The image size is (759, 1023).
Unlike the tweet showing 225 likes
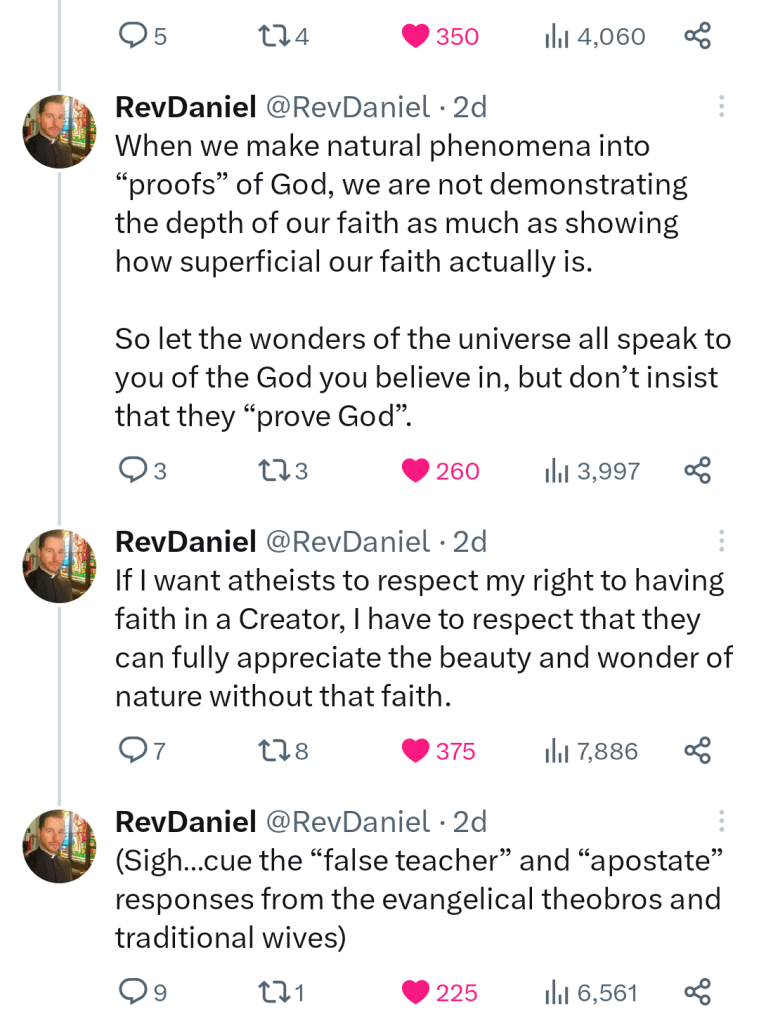tap(415, 992)
